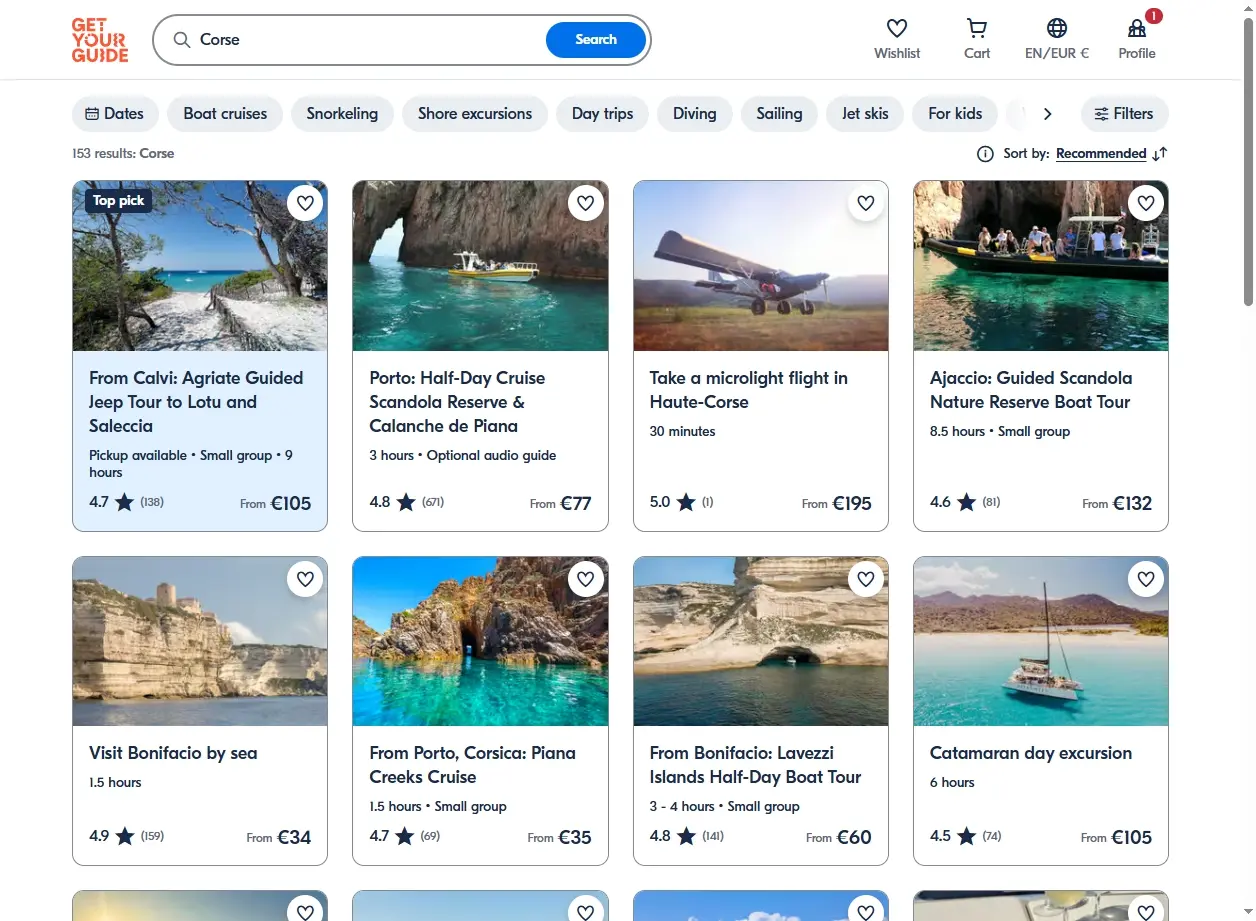
Task: Click the Top pick badge
Action: point(118,200)
